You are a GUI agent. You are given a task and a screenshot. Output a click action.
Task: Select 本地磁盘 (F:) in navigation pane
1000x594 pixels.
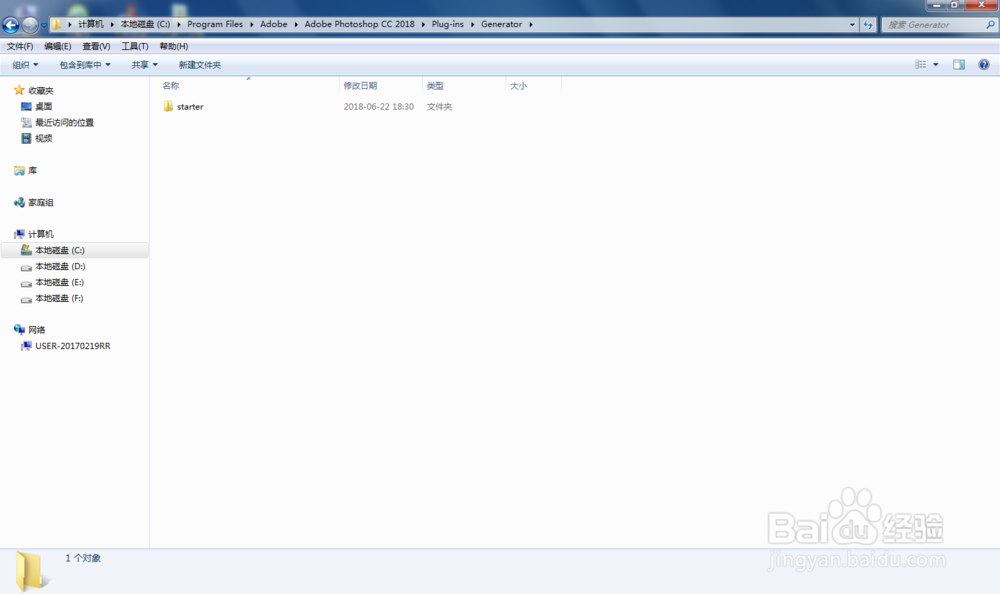click(59, 298)
